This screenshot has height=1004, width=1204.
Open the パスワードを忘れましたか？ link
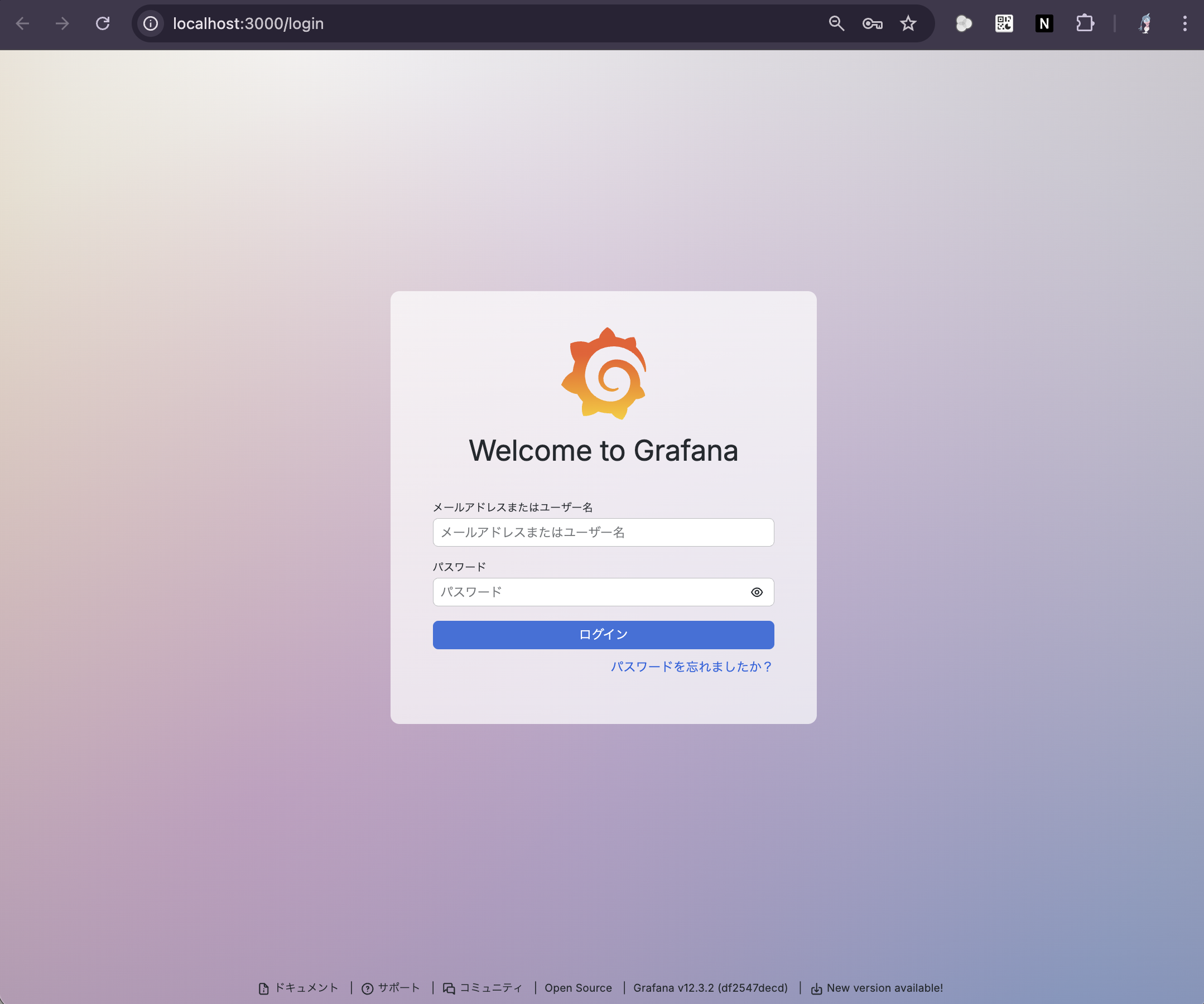coord(691,667)
